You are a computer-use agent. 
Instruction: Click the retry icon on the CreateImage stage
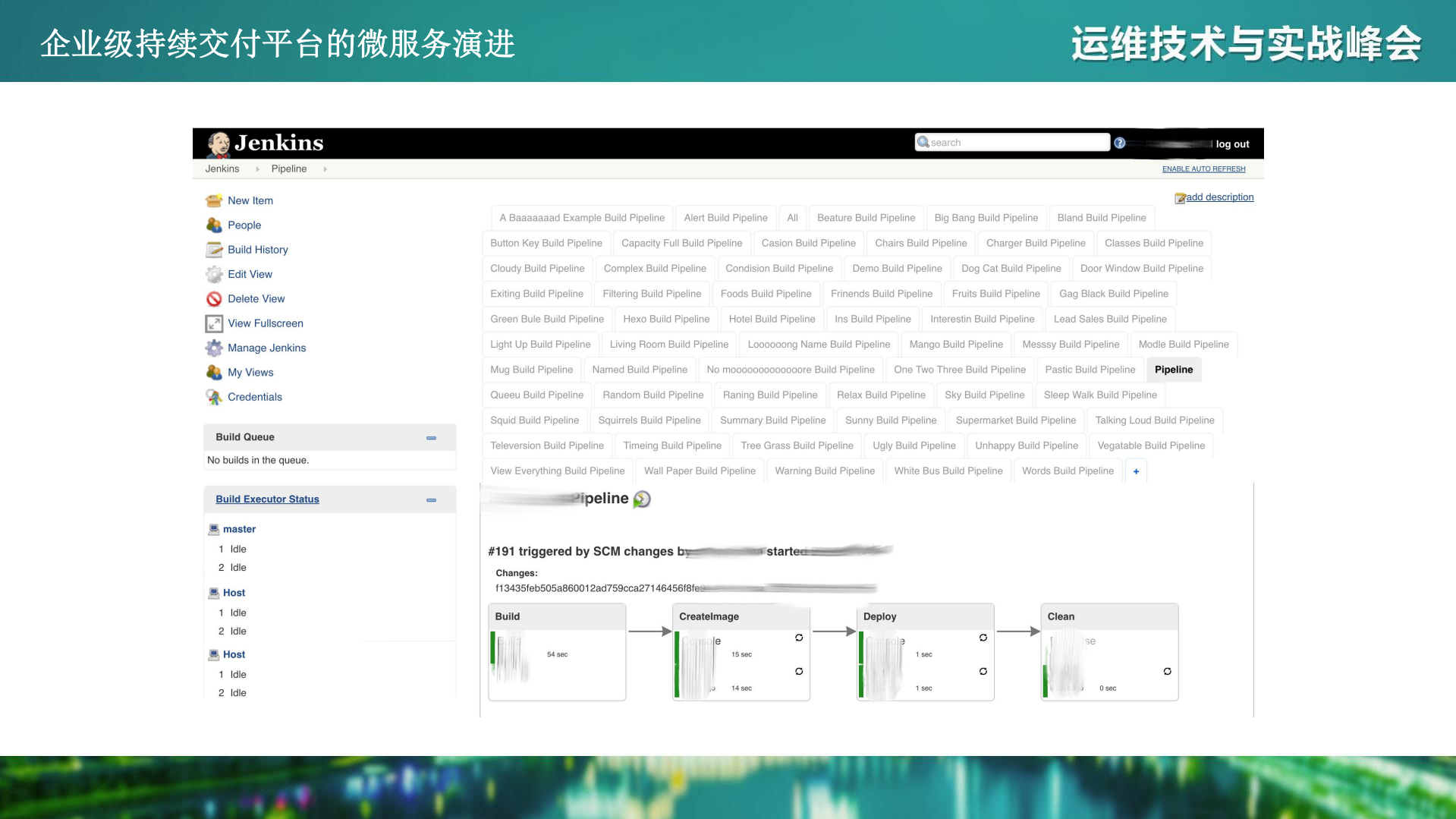pyautogui.click(x=798, y=638)
